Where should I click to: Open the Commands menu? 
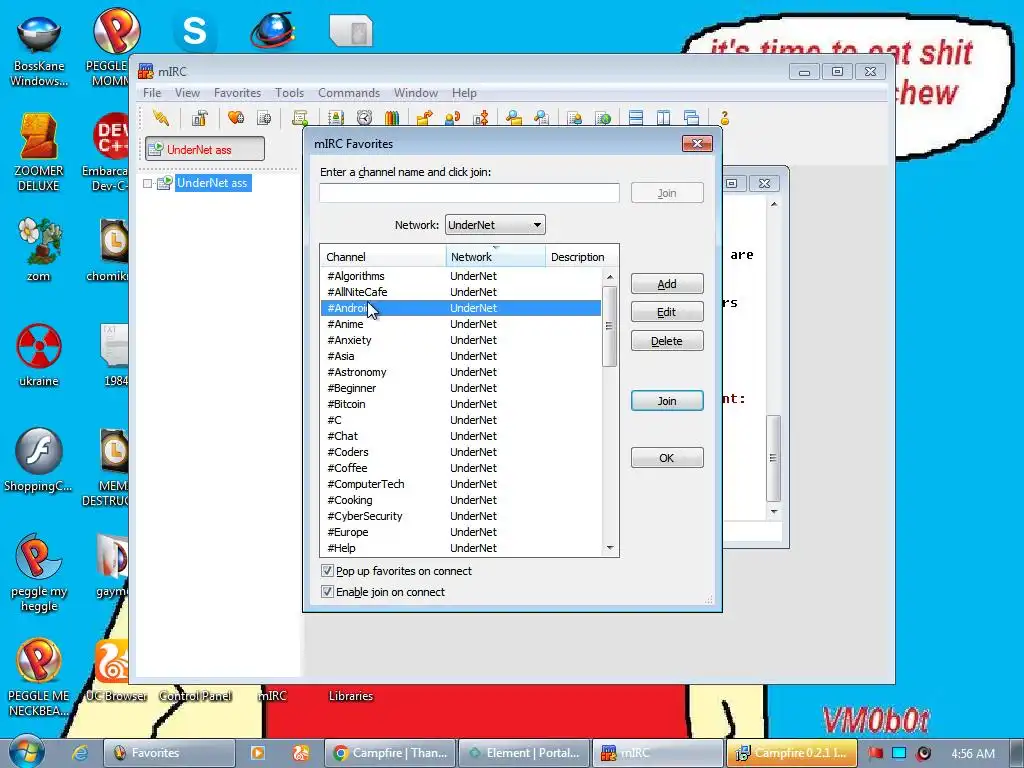[x=349, y=93]
